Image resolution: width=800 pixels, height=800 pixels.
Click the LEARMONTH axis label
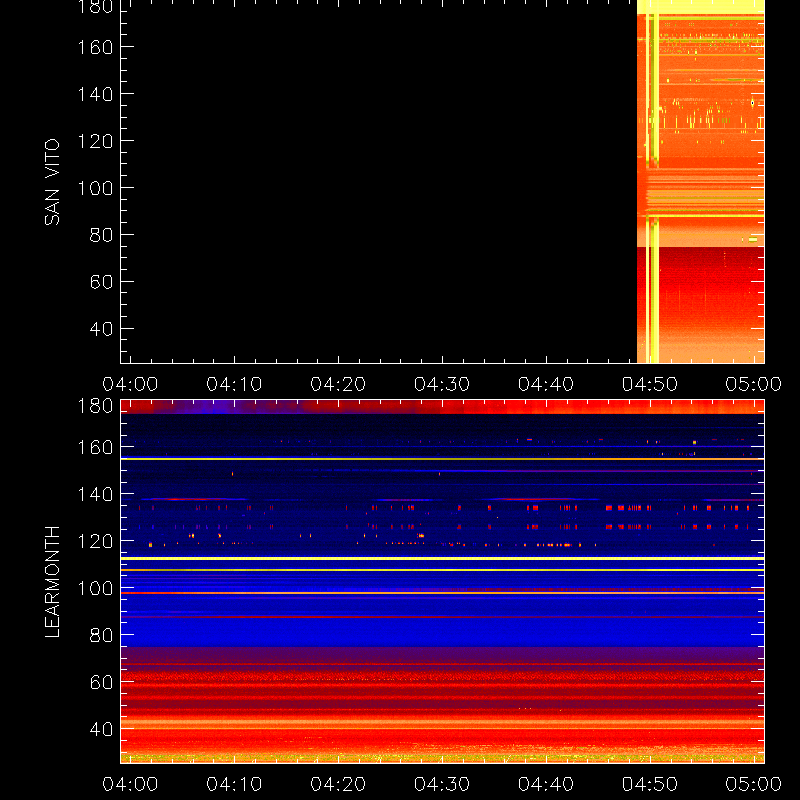point(52,582)
